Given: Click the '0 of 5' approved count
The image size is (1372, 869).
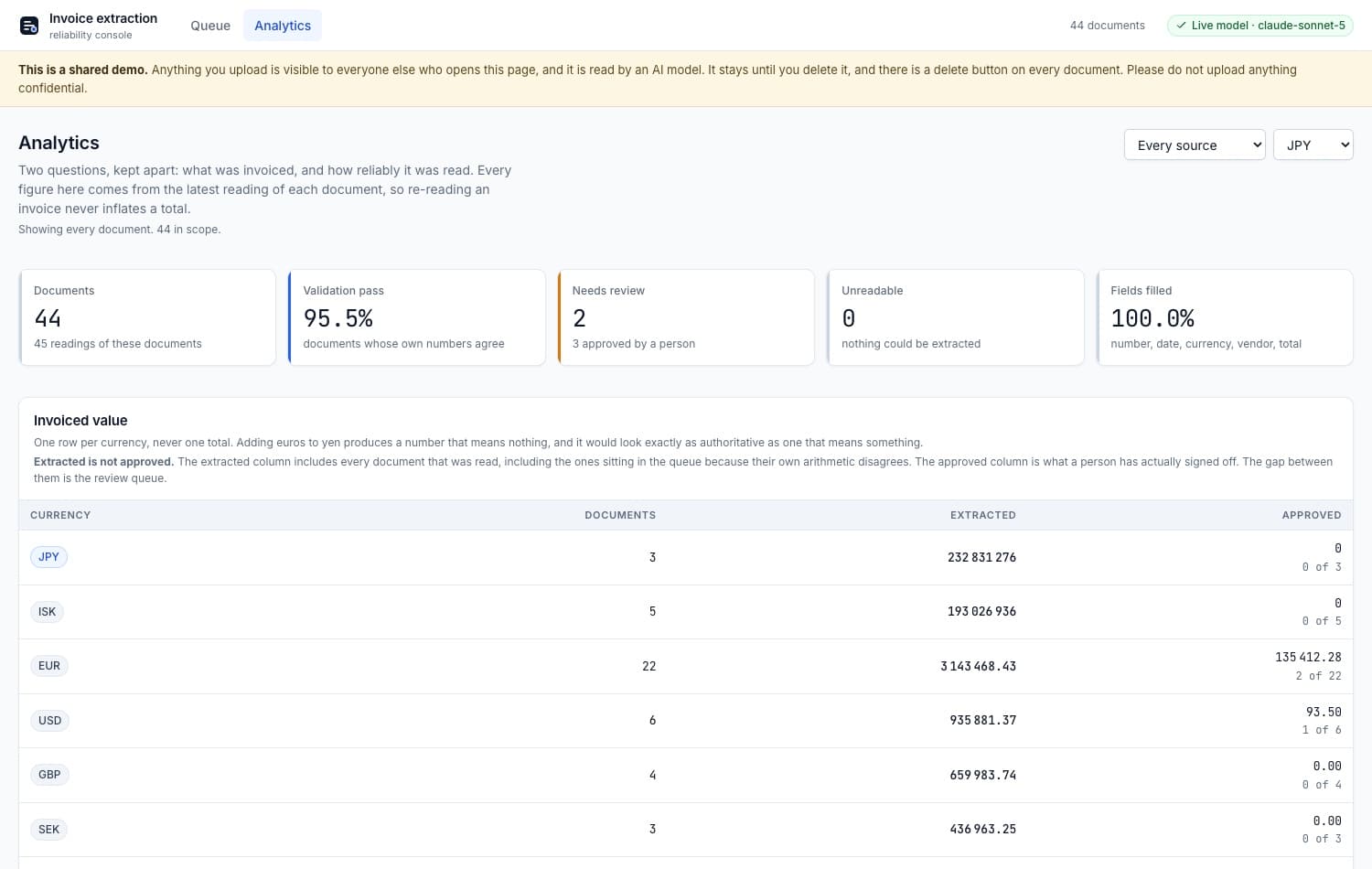Looking at the screenshot, I should (x=1322, y=621).
